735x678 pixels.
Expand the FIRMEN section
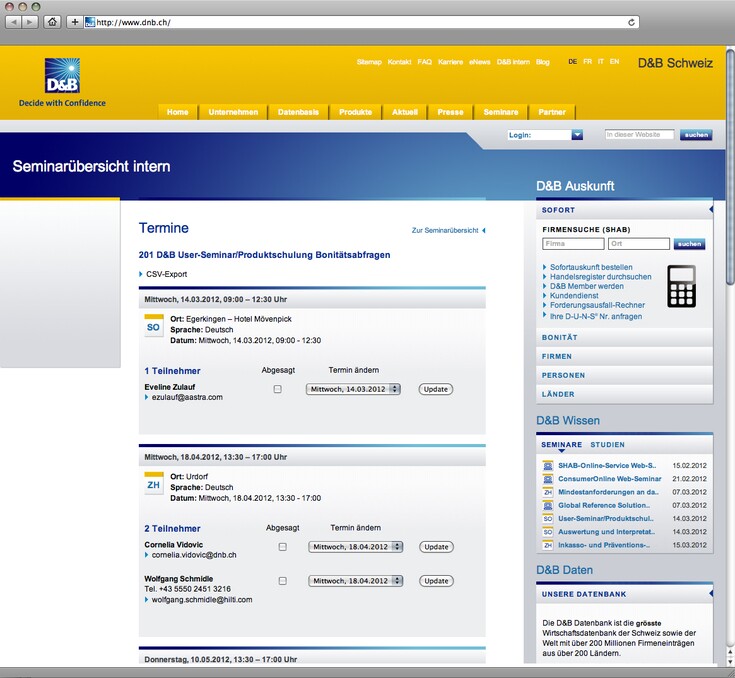[624, 356]
